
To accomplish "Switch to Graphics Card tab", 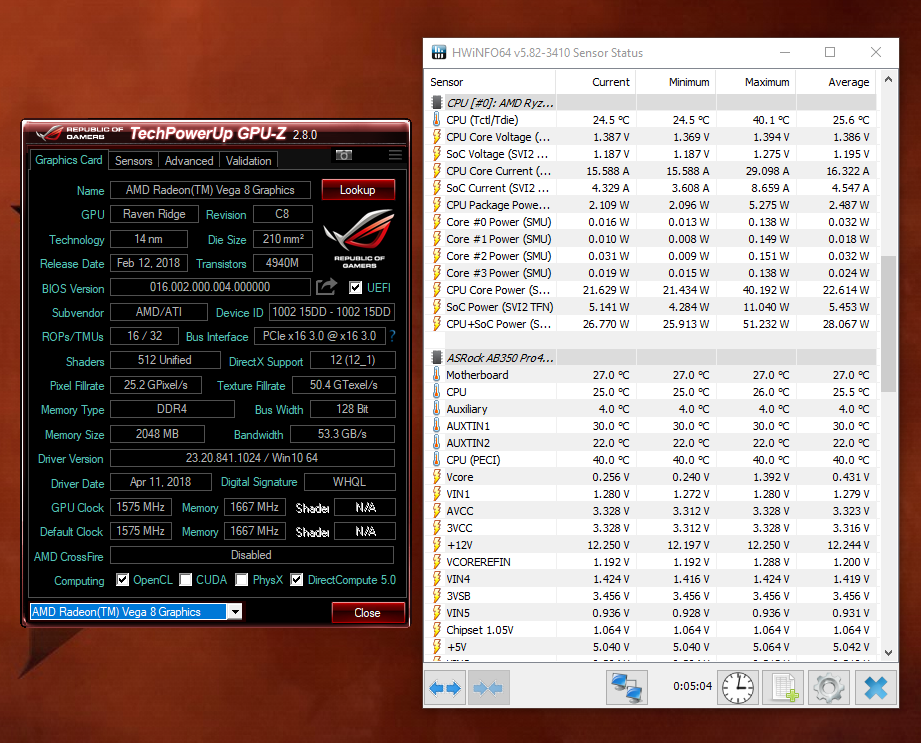I will [69, 160].
